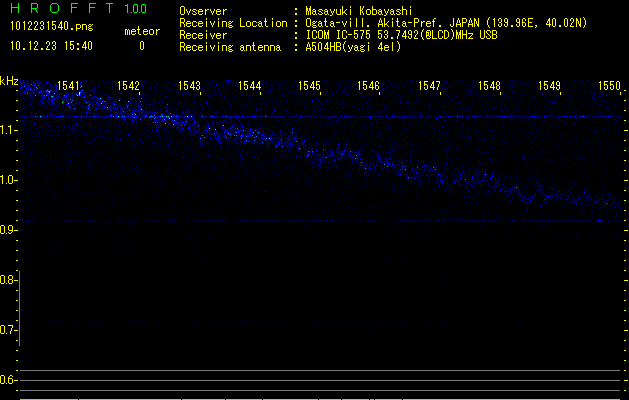This screenshot has height=400, width=629.
Task: Click the 0.9 frequency axis label
Action: point(9,230)
